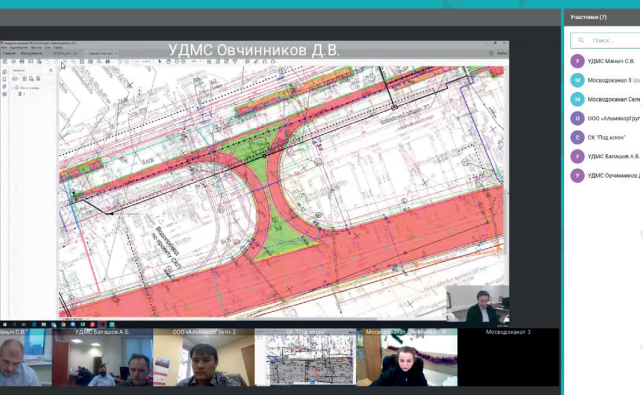Switch to the Главная tab
Screen dimensions: 643x395
9,53
